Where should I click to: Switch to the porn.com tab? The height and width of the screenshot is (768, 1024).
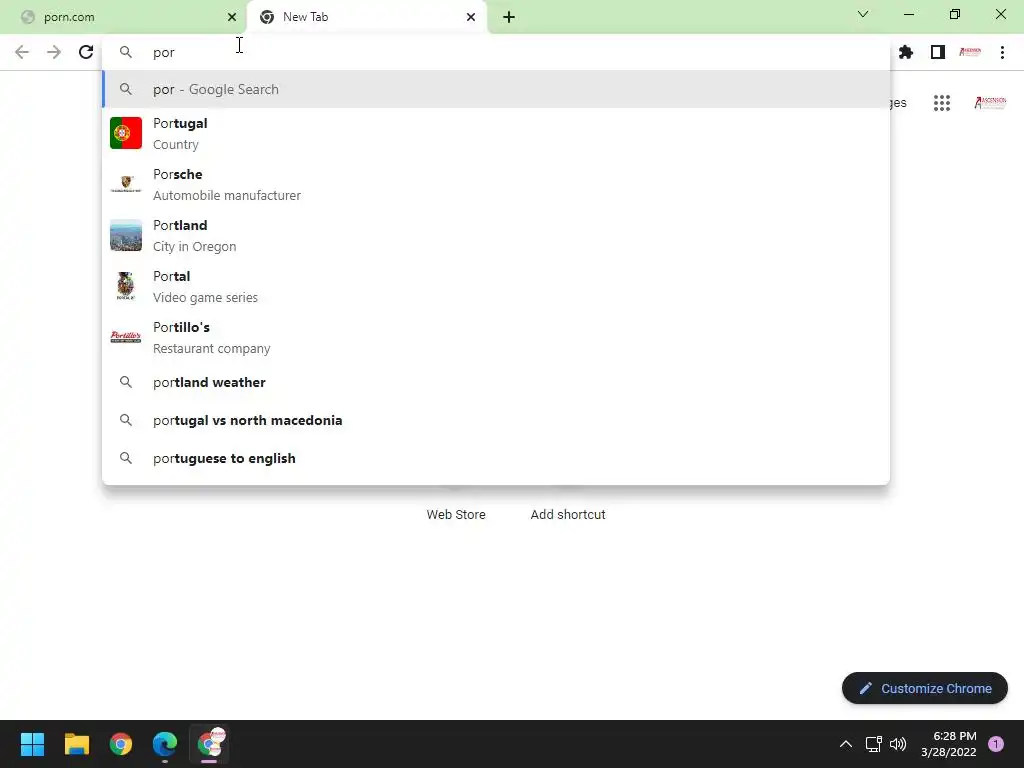coord(123,17)
